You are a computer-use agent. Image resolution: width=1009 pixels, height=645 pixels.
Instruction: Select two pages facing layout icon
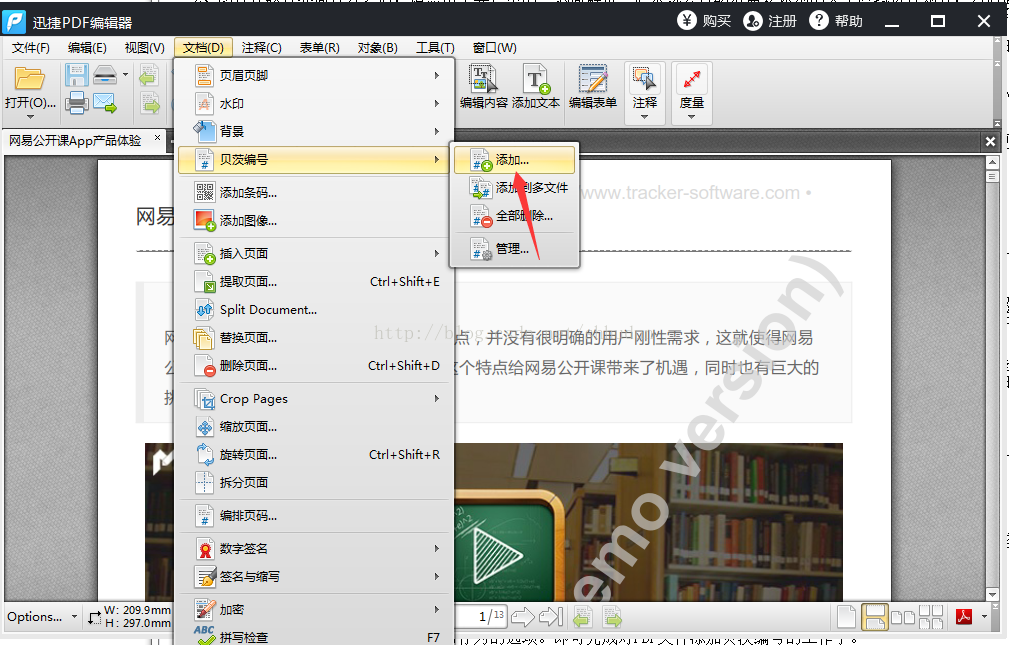pos(903,617)
